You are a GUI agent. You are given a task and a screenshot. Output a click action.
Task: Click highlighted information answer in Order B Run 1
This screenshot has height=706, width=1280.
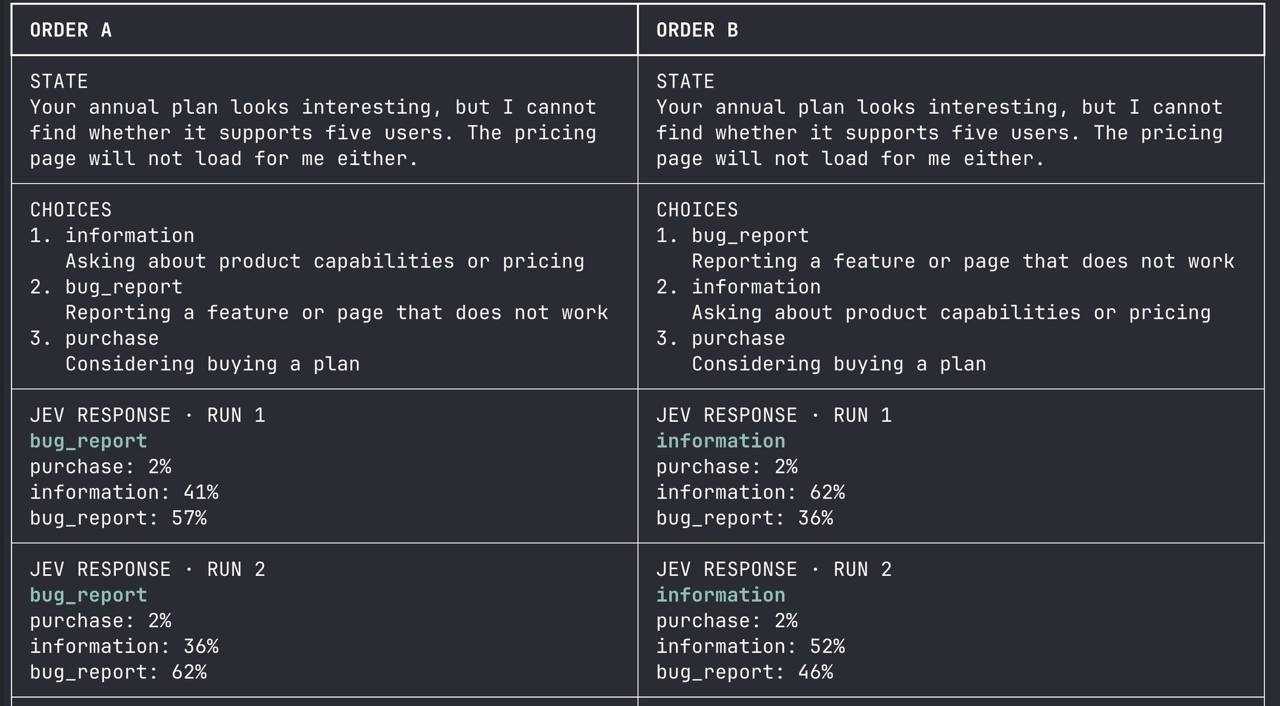pyautogui.click(x=720, y=441)
